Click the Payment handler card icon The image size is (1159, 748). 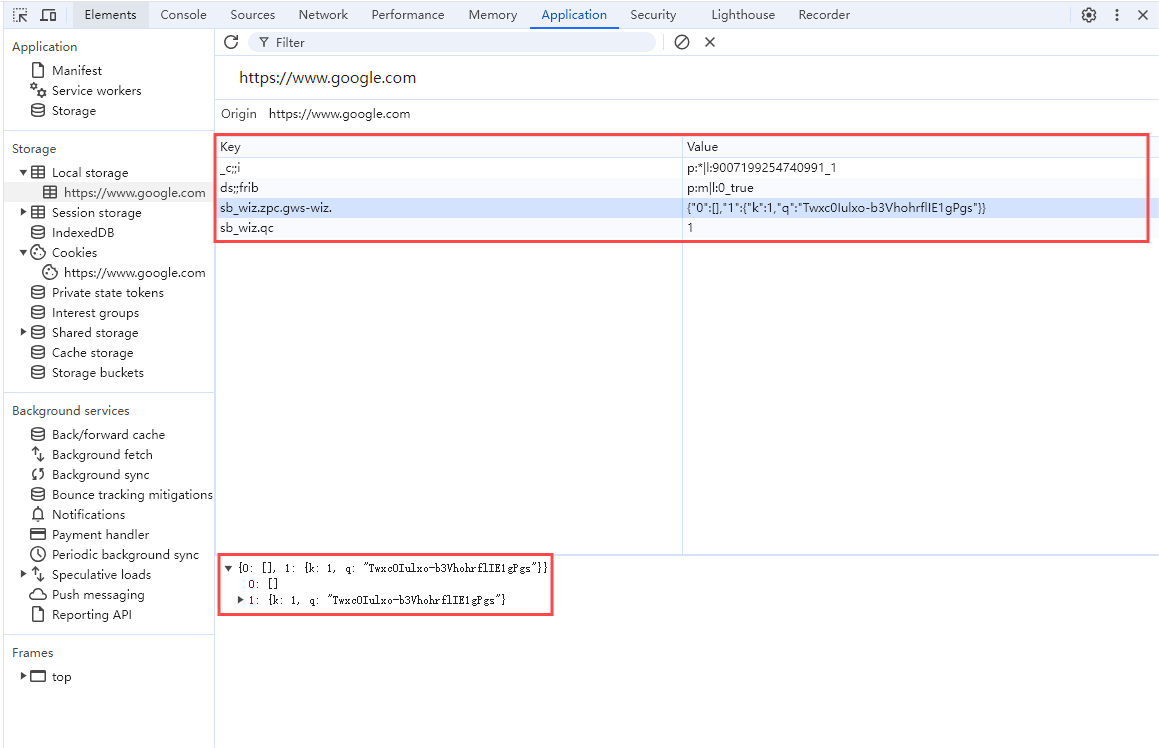38,534
